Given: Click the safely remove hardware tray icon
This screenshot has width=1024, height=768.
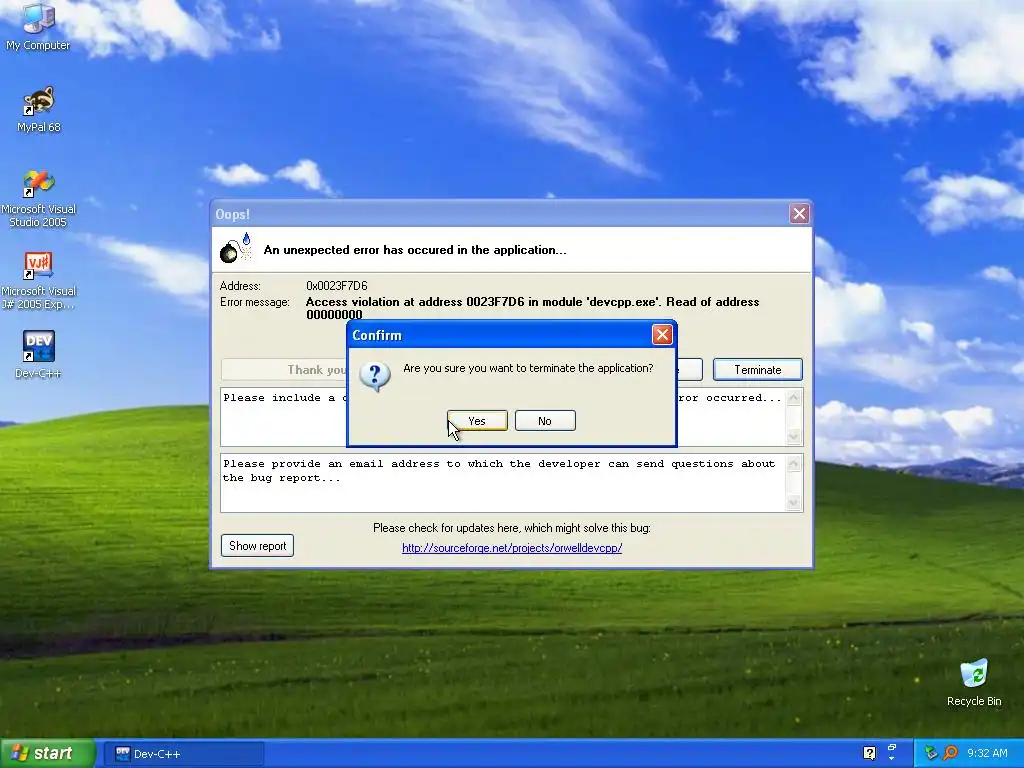Looking at the screenshot, I should pos(931,753).
